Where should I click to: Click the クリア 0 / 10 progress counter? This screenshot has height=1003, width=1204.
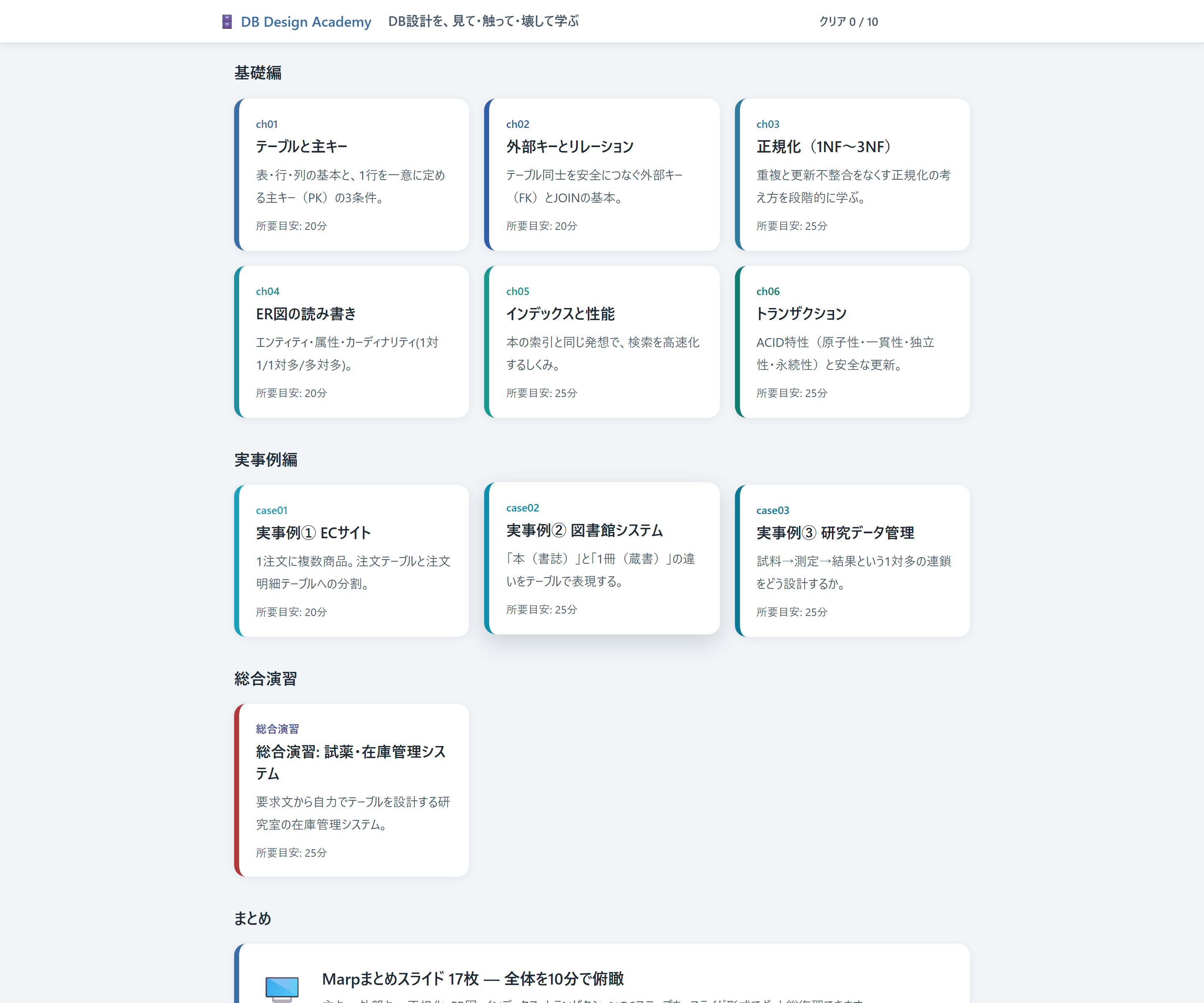[849, 22]
